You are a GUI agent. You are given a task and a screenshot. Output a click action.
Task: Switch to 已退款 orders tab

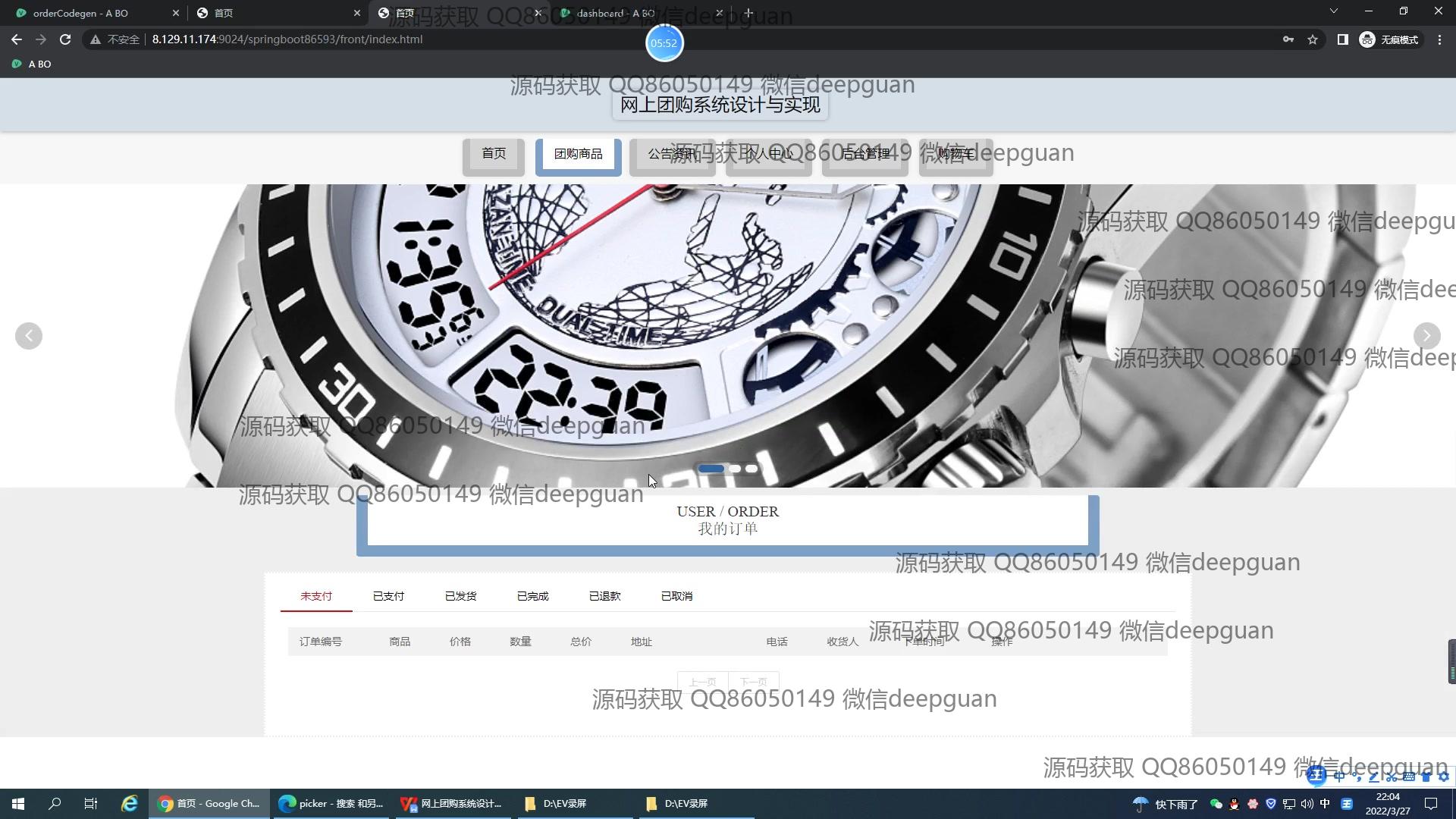tap(604, 596)
